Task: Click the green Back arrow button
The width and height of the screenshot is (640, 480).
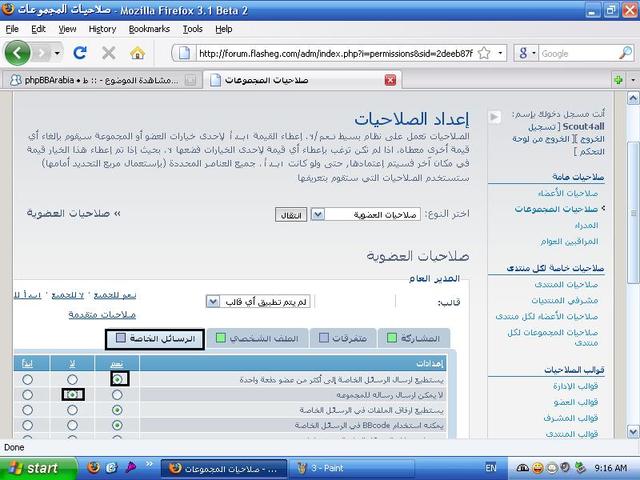Action: point(17,53)
